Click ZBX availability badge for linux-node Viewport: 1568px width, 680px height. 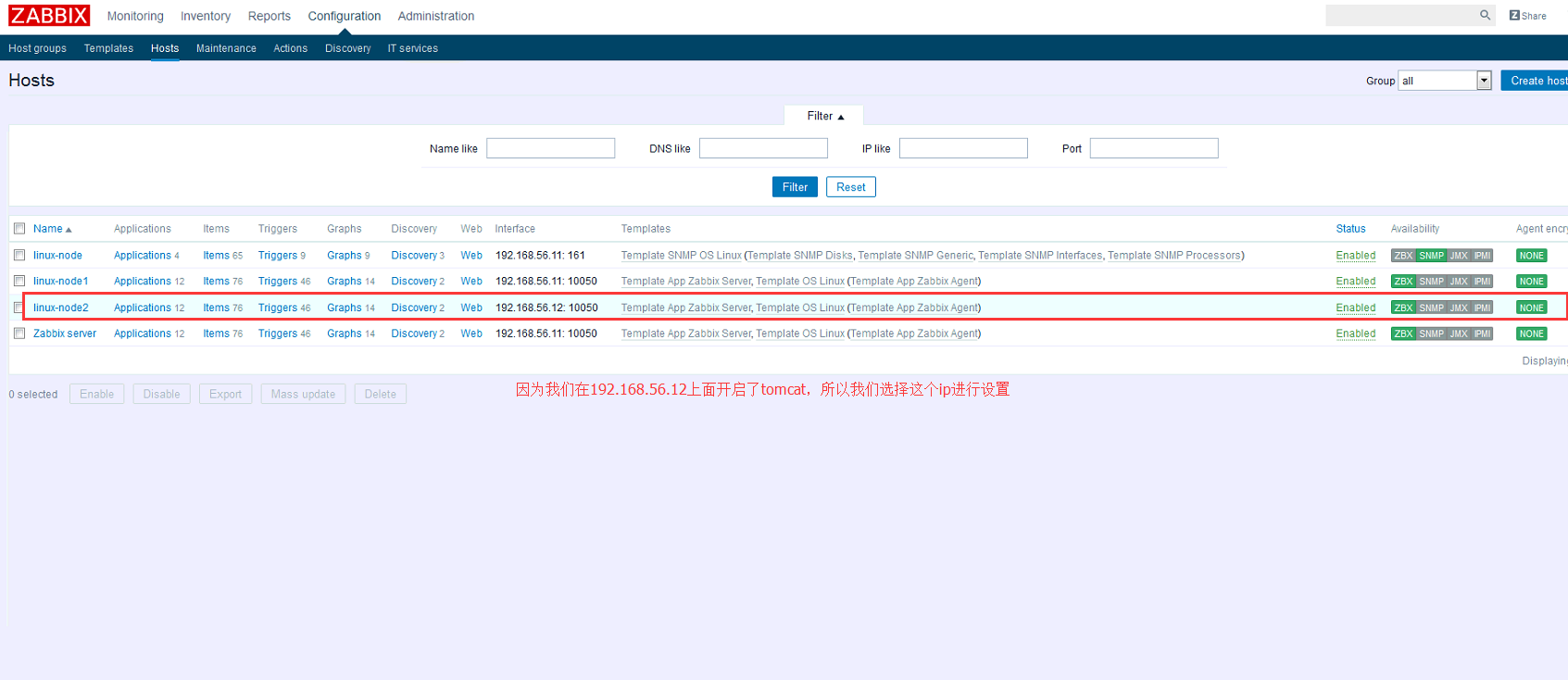click(1403, 256)
